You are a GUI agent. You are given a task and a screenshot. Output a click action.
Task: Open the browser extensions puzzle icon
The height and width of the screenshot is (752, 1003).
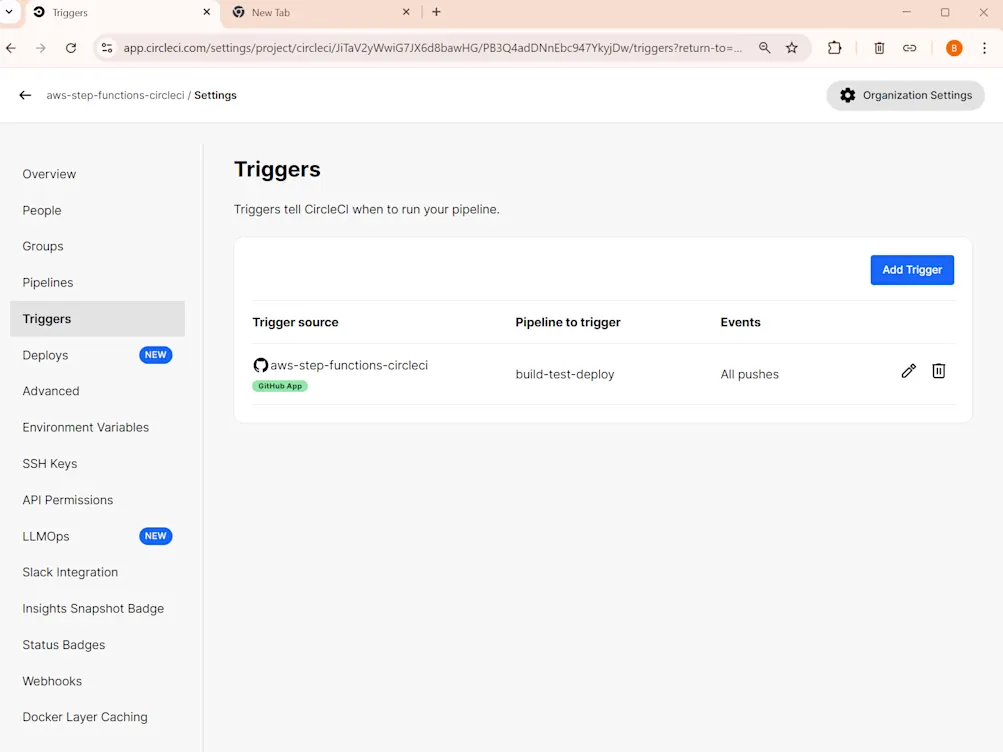(x=834, y=47)
